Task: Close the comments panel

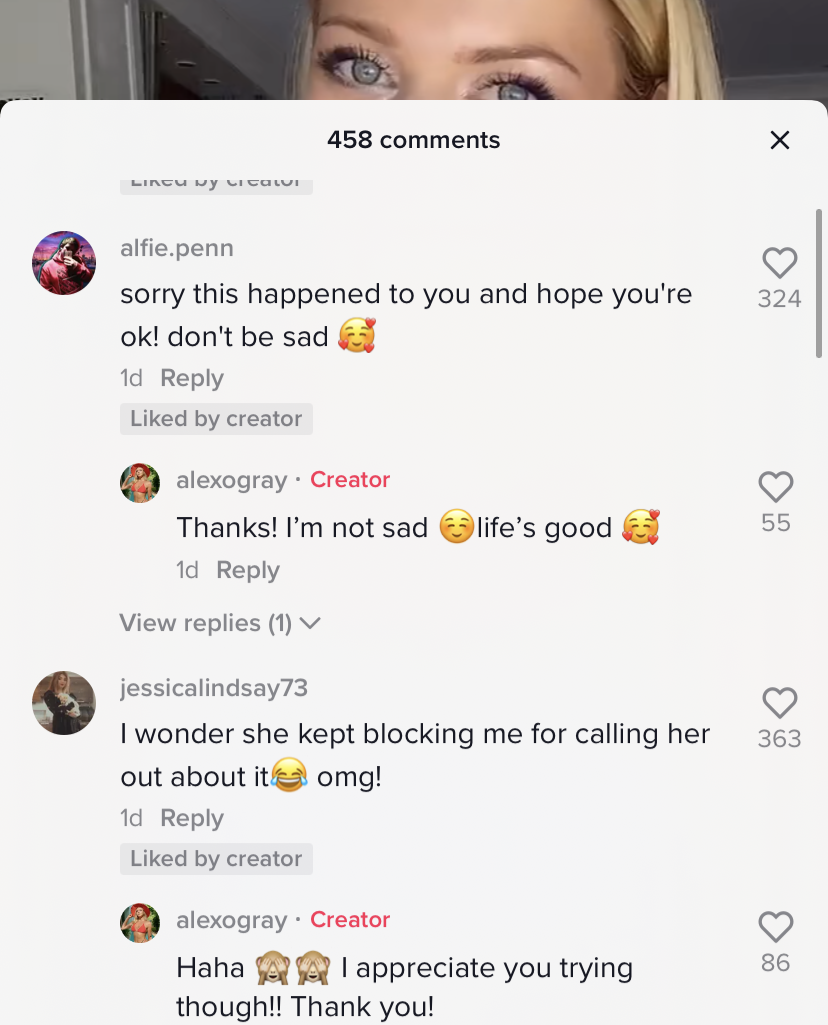Action: [780, 140]
